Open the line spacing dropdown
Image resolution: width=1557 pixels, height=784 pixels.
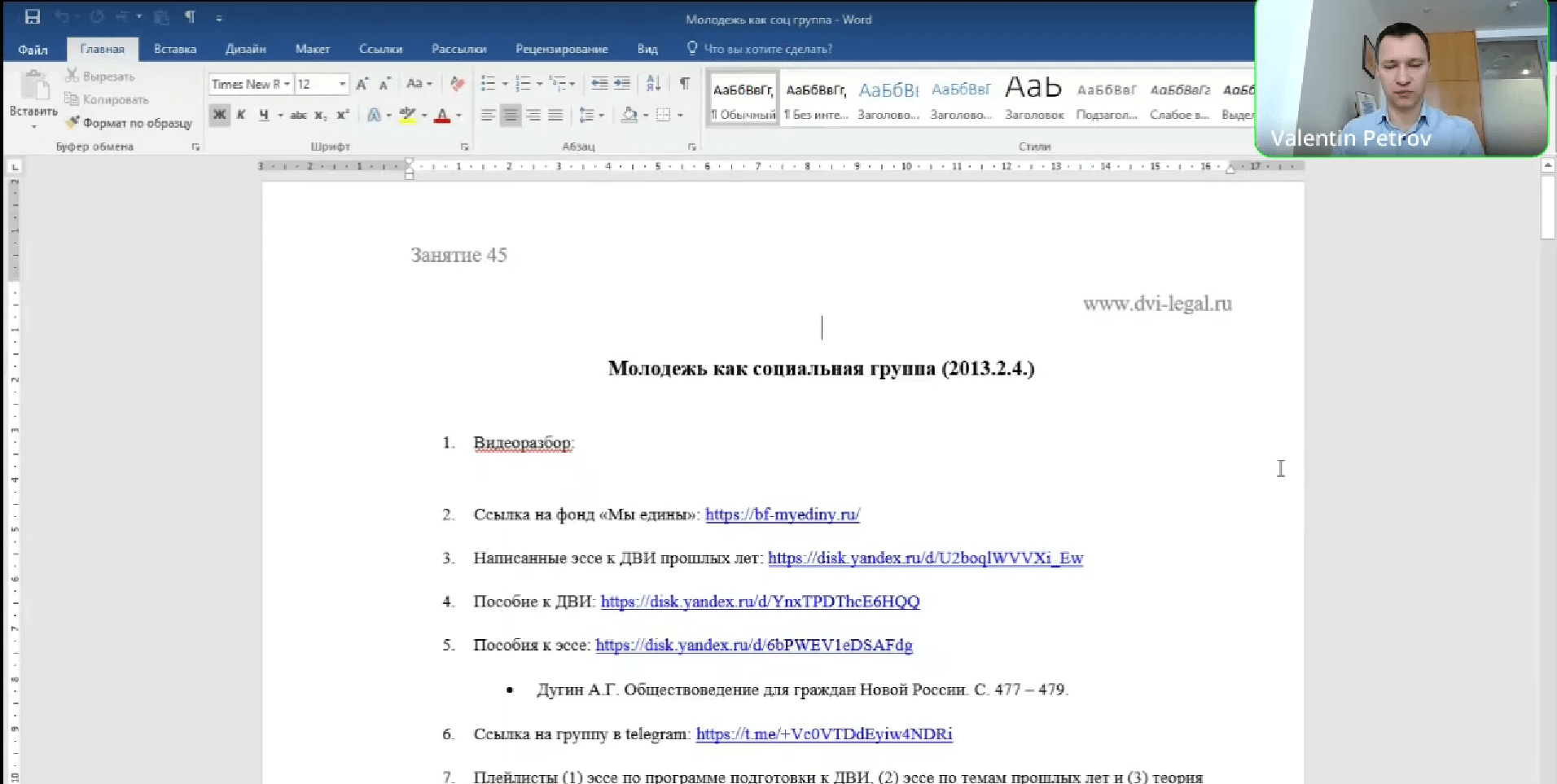(x=592, y=115)
